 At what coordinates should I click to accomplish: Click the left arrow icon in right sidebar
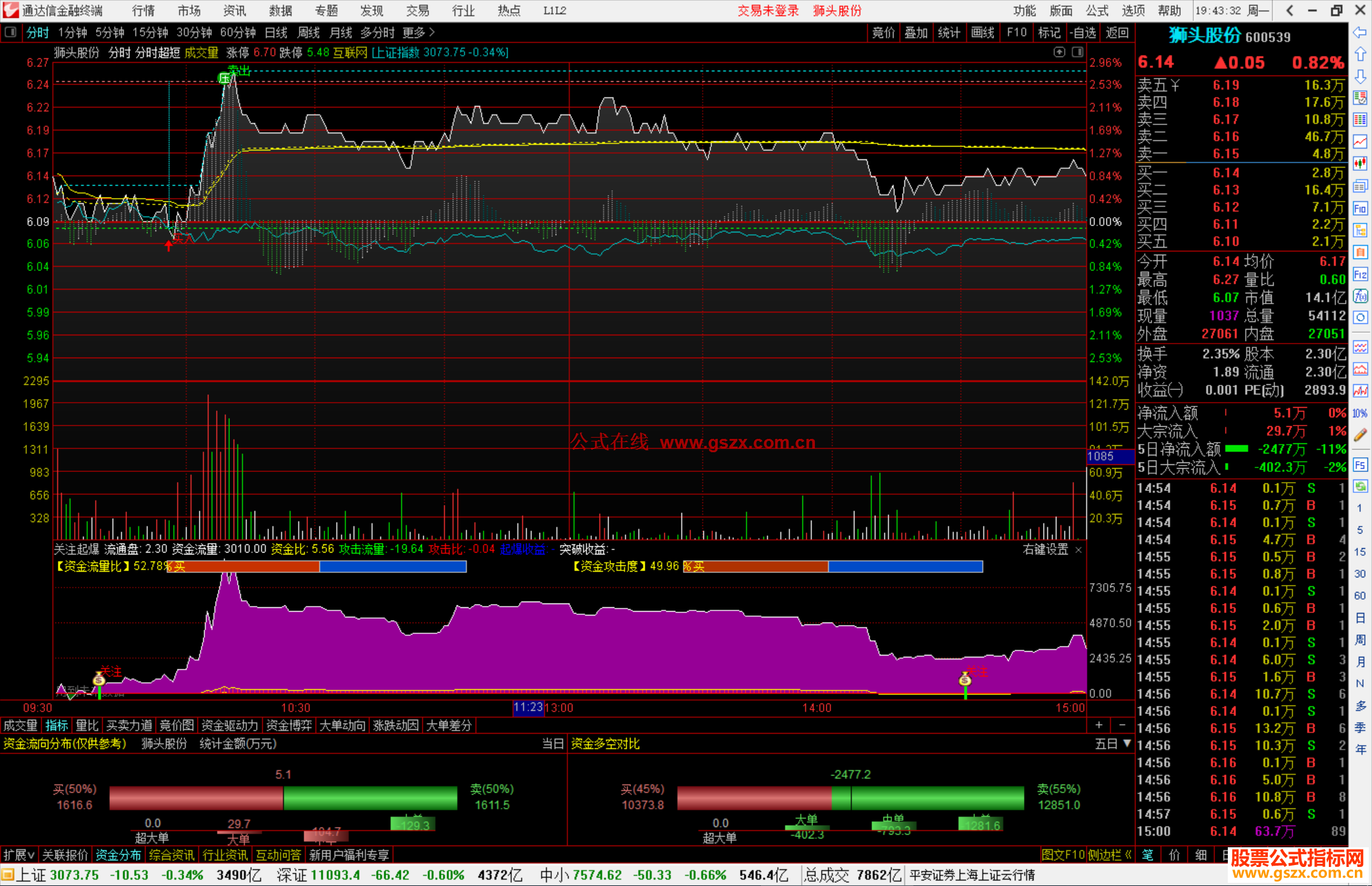(1360, 32)
